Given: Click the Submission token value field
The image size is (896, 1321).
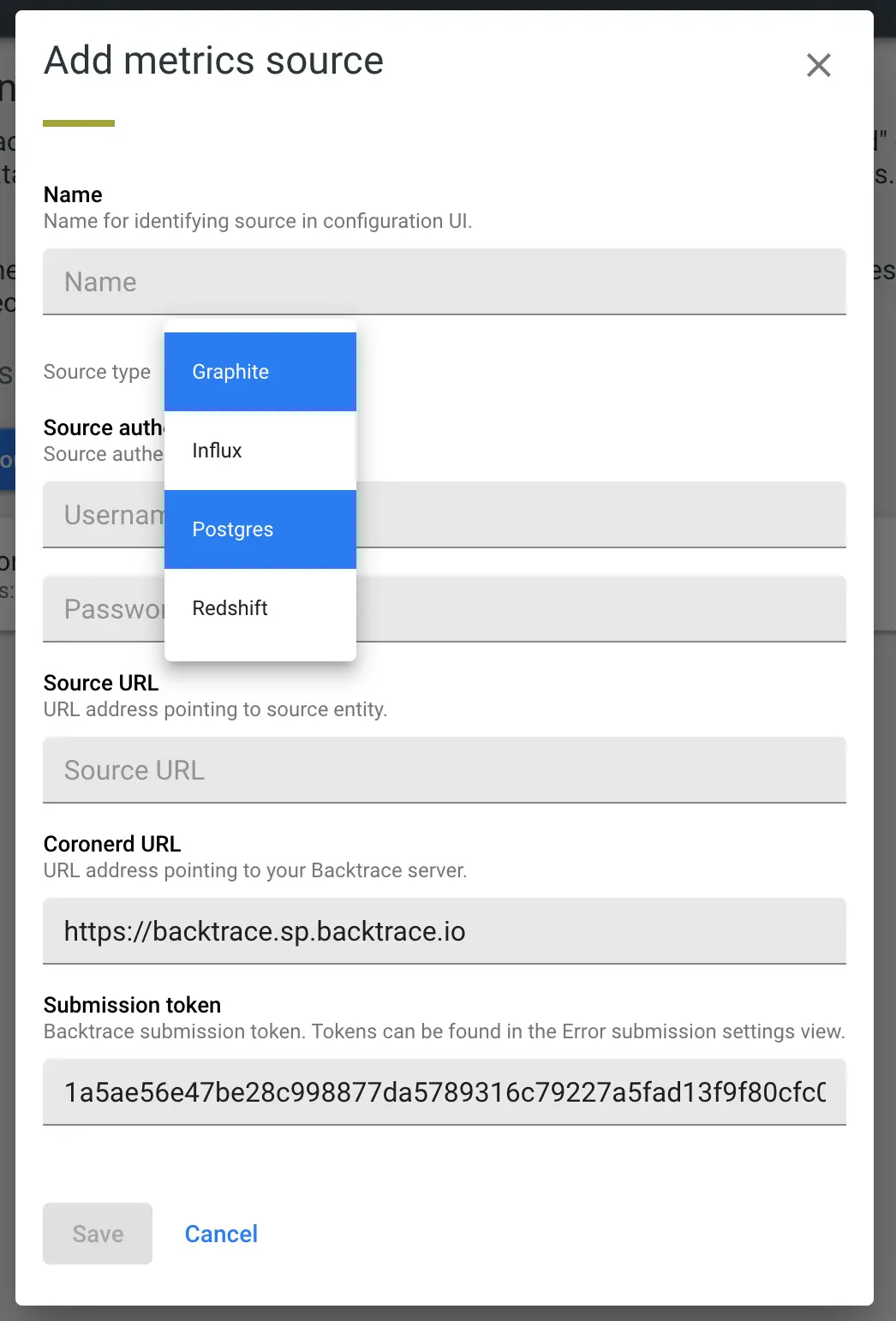Looking at the screenshot, I should click(444, 1092).
